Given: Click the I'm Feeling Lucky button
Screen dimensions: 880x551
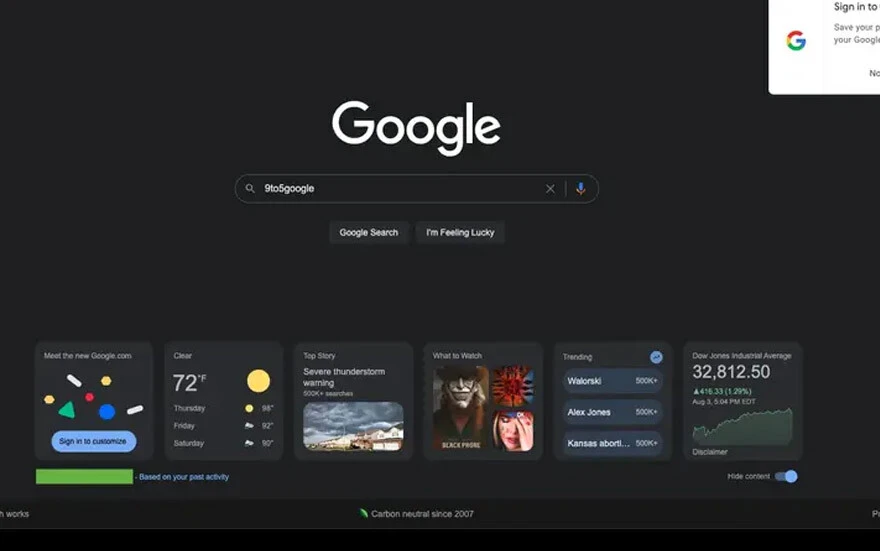Looking at the screenshot, I should 460,232.
